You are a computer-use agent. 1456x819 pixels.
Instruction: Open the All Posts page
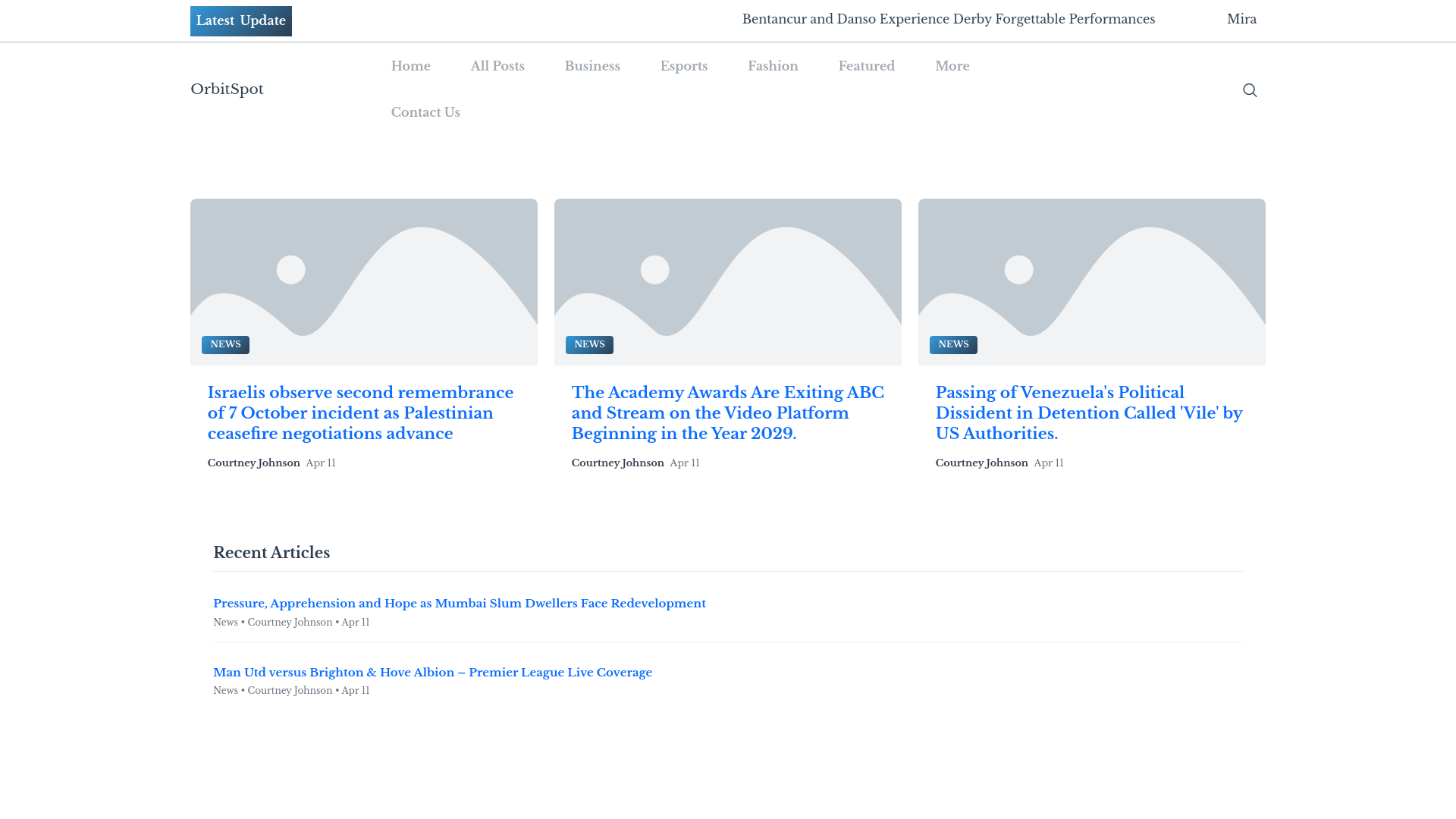coord(497,66)
